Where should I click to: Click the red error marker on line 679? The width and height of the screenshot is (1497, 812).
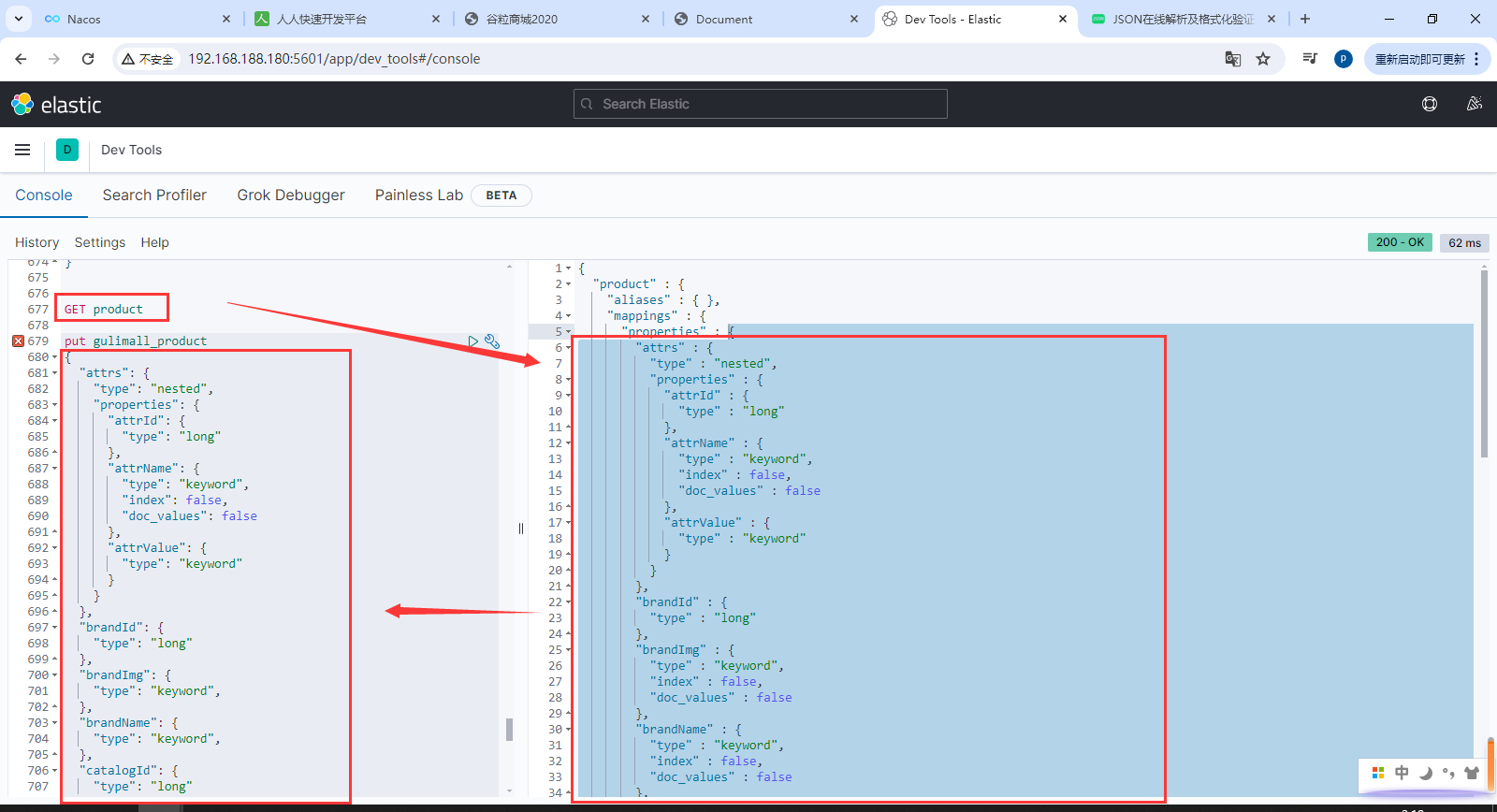coord(18,341)
